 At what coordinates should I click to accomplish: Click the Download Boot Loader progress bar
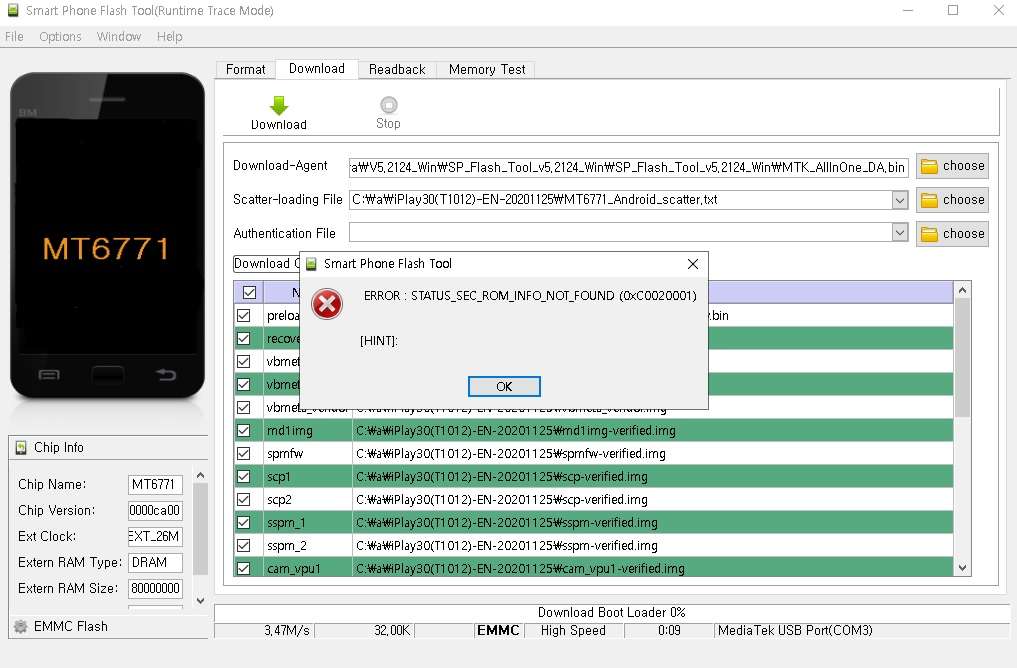[611, 613]
